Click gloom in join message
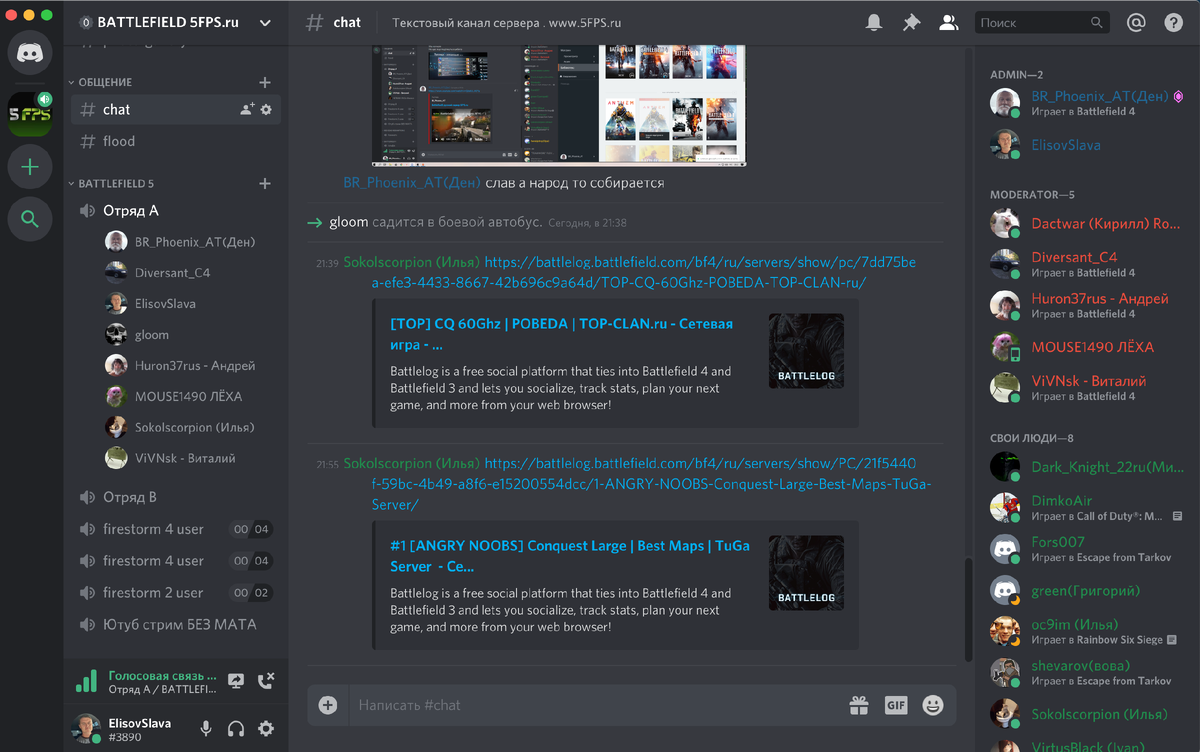The image size is (1200, 752). tap(349, 222)
